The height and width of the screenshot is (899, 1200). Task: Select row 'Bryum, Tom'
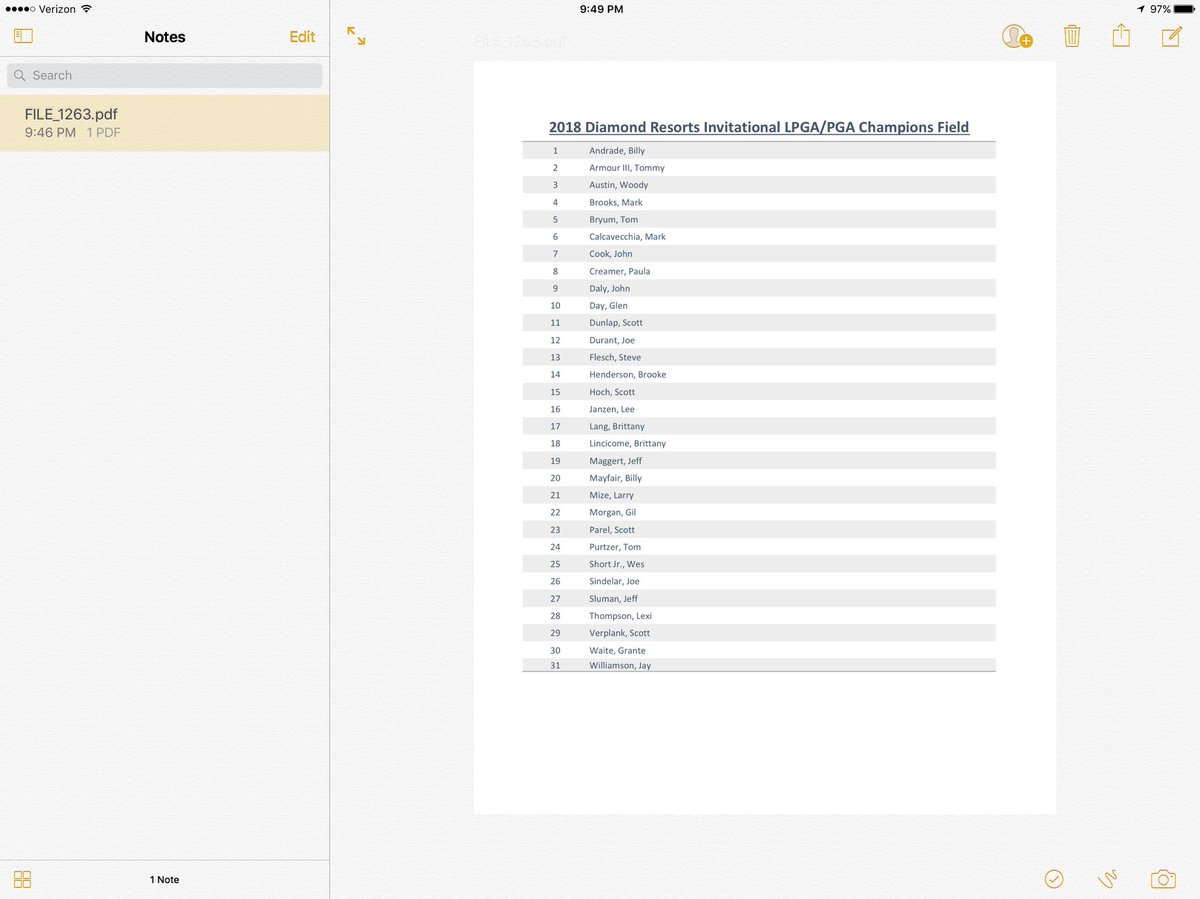click(x=759, y=219)
